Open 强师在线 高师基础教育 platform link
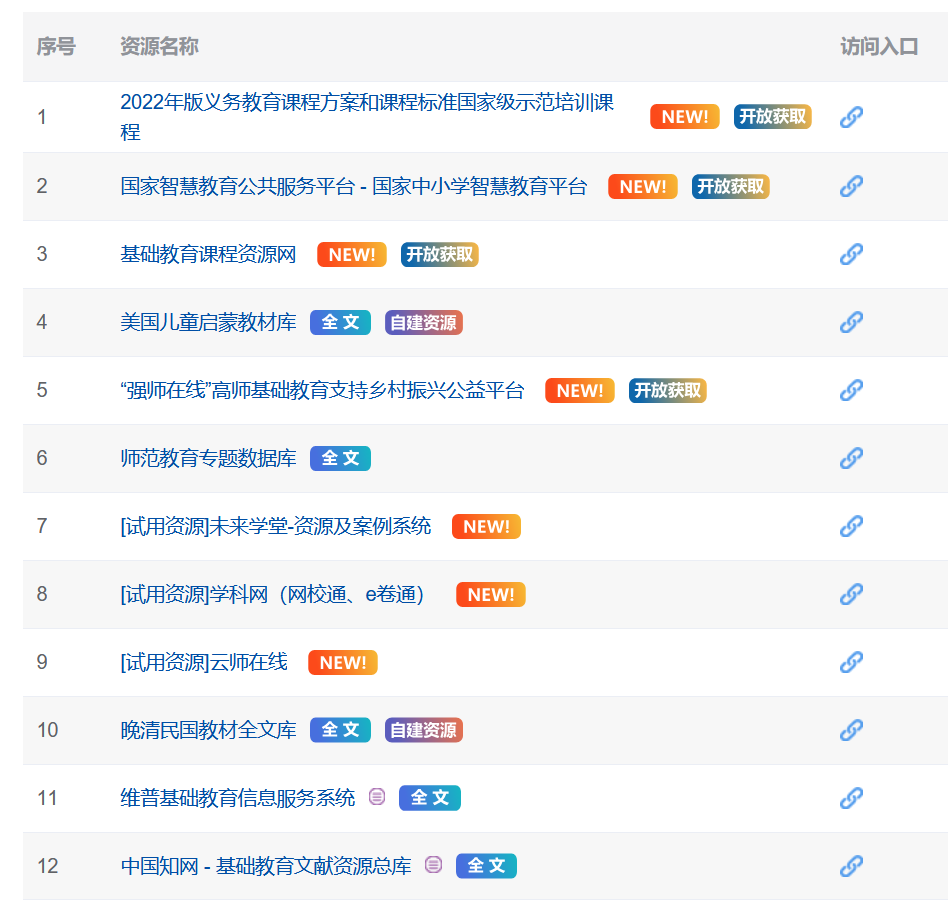948x901 pixels. [x=322, y=391]
